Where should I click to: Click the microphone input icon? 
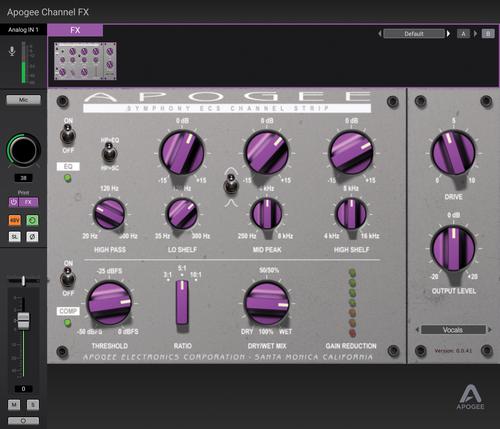click(x=12, y=51)
